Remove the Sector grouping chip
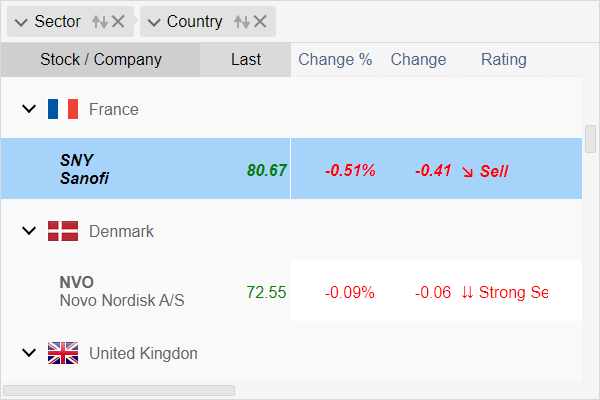The width and height of the screenshot is (600, 400). click(119, 21)
